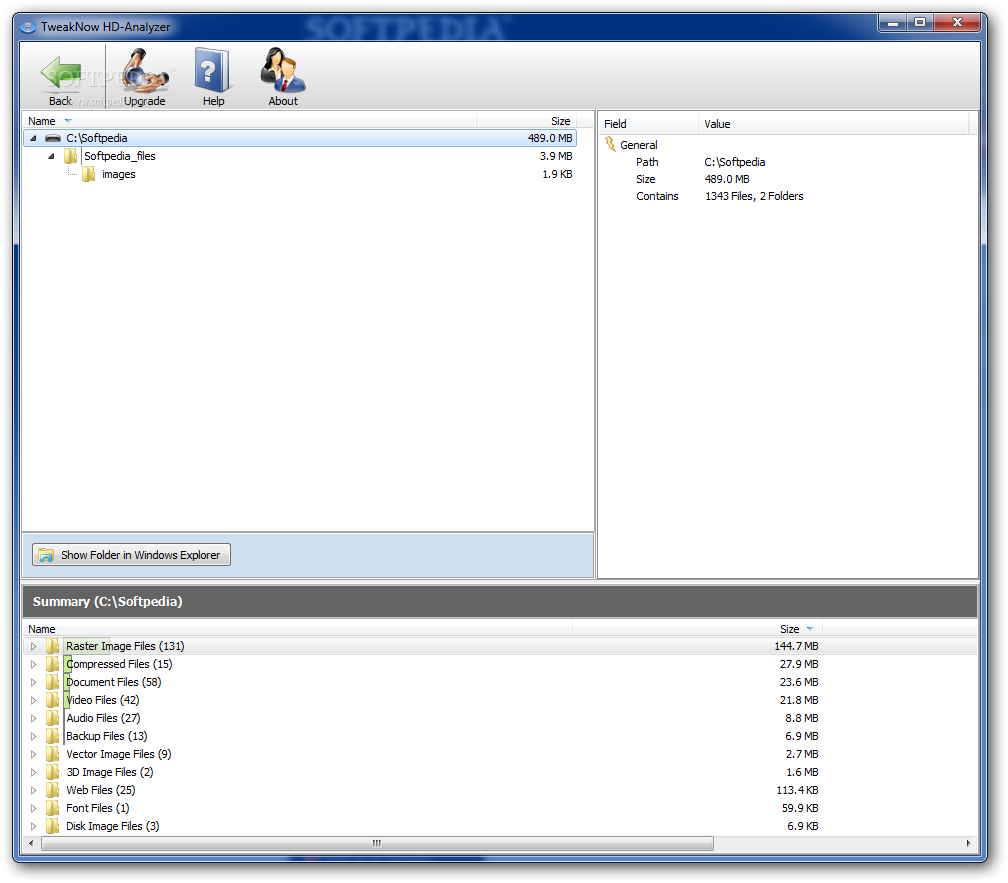Click the Backup Files folder icon
This screenshot has height=883, width=1008.
coord(52,736)
